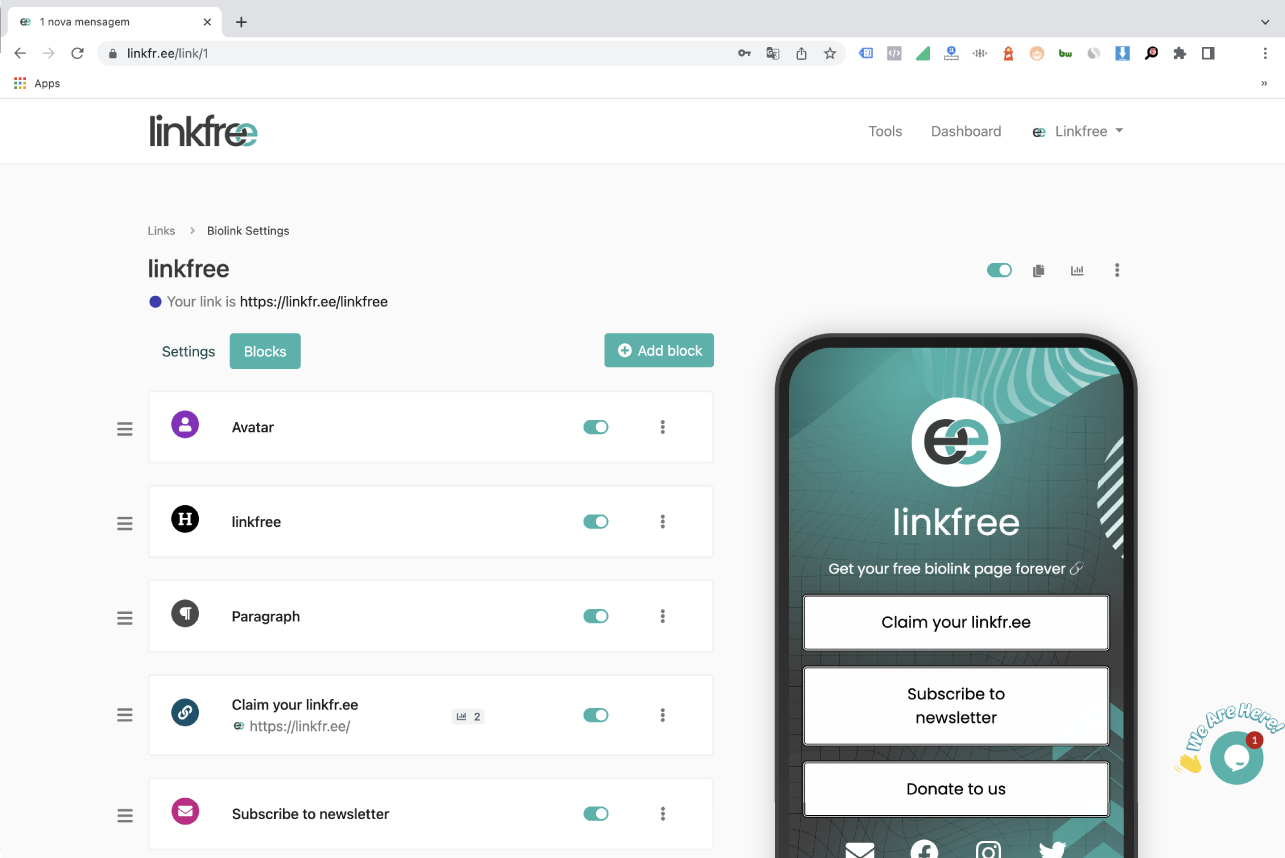Open the 'bw' extension icon

tap(1066, 54)
